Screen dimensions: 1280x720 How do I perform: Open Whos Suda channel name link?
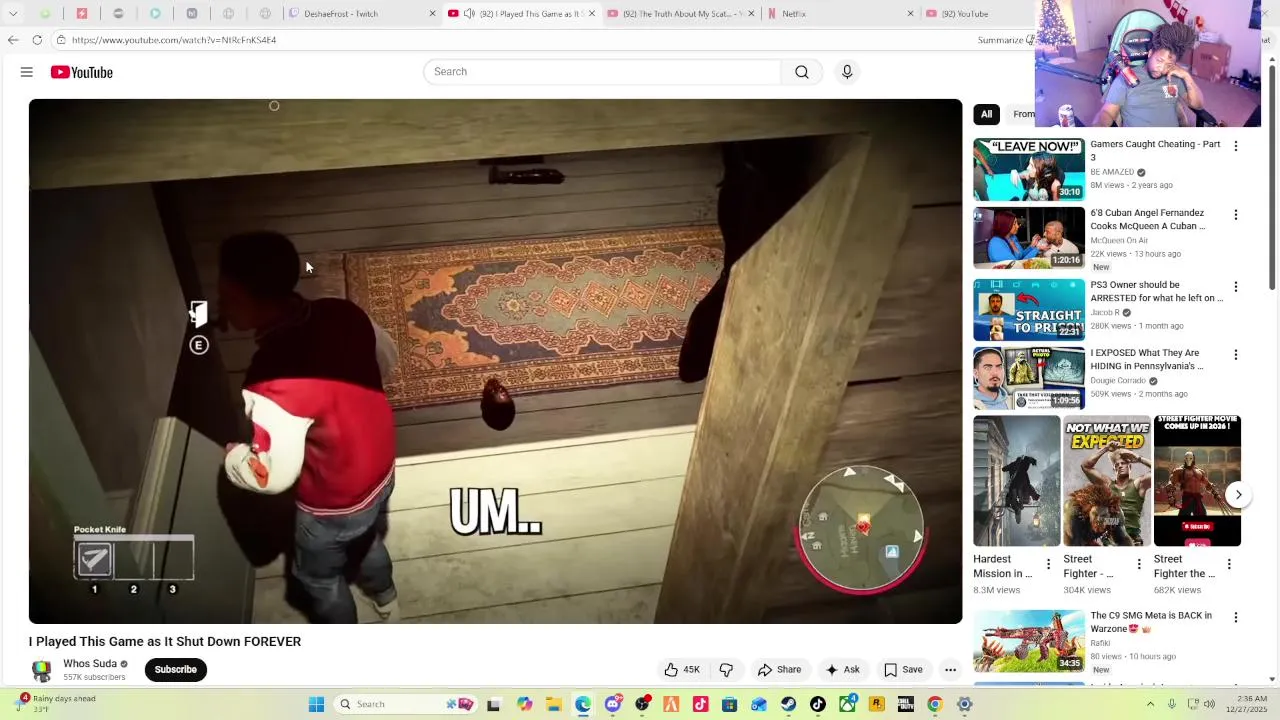[x=90, y=664]
